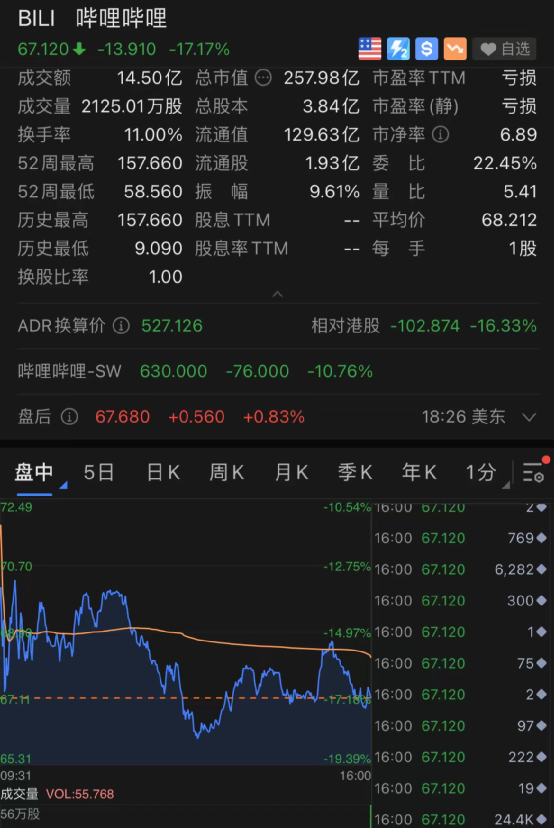
Task: Tap the 平均价 value 68.212
Action: click(x=509, y=220)
